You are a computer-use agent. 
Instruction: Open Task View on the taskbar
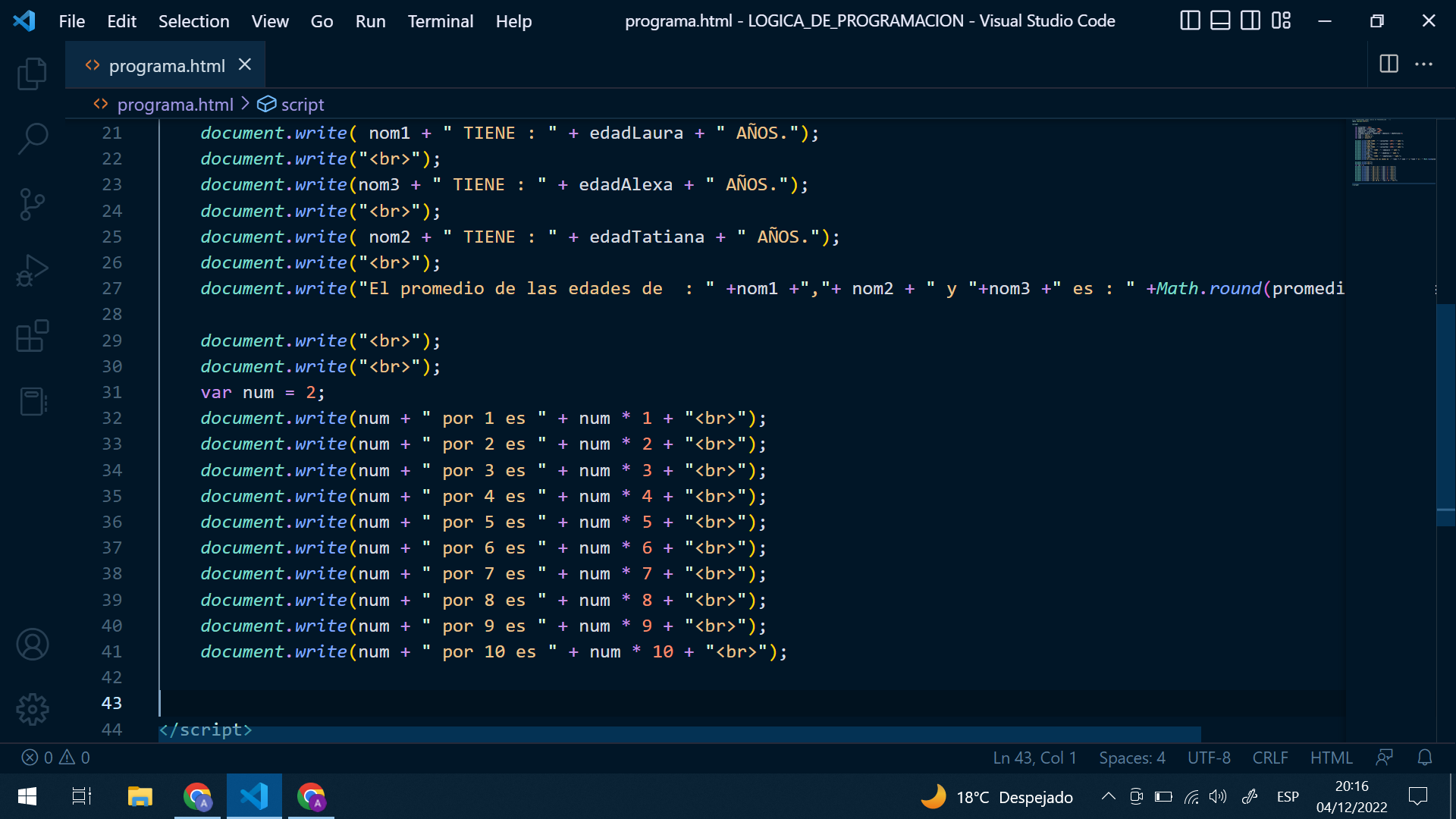tap(81, 796)
